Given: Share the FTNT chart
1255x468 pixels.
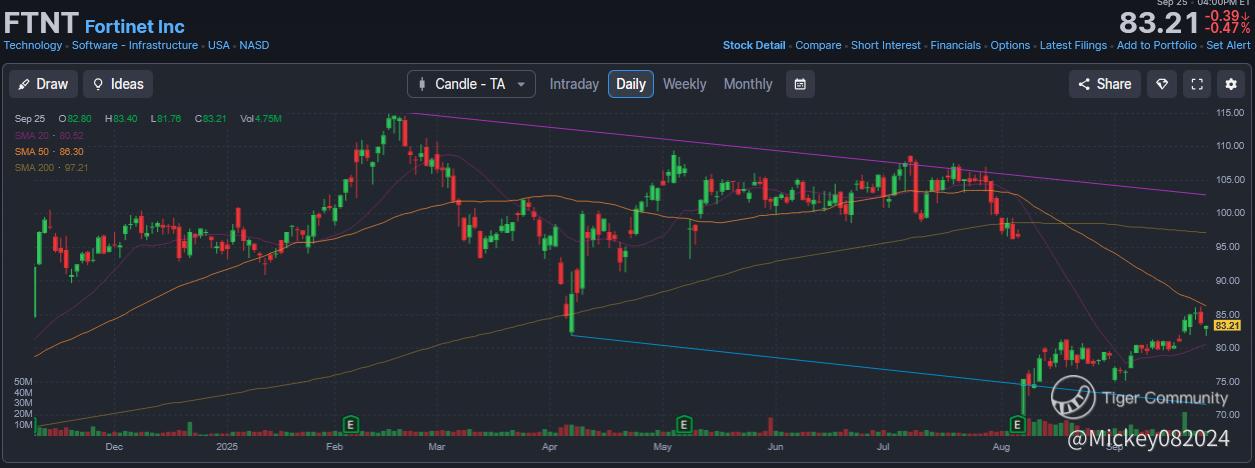Looking at the screenshot, I should click(x=1105, y=84).
